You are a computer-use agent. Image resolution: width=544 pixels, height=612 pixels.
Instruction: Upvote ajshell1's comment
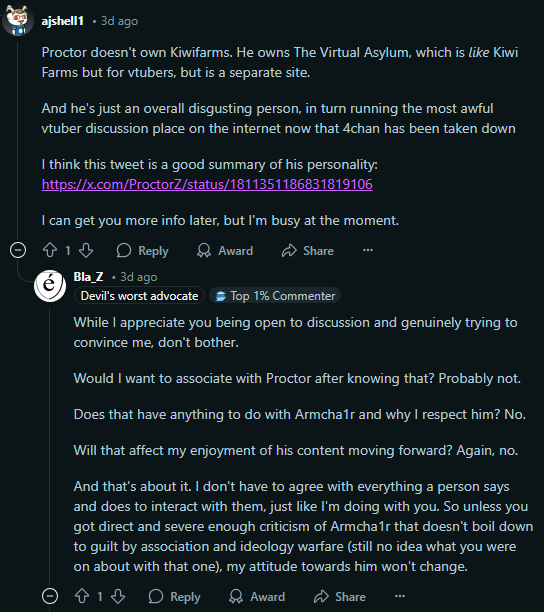tap(50, 250)
